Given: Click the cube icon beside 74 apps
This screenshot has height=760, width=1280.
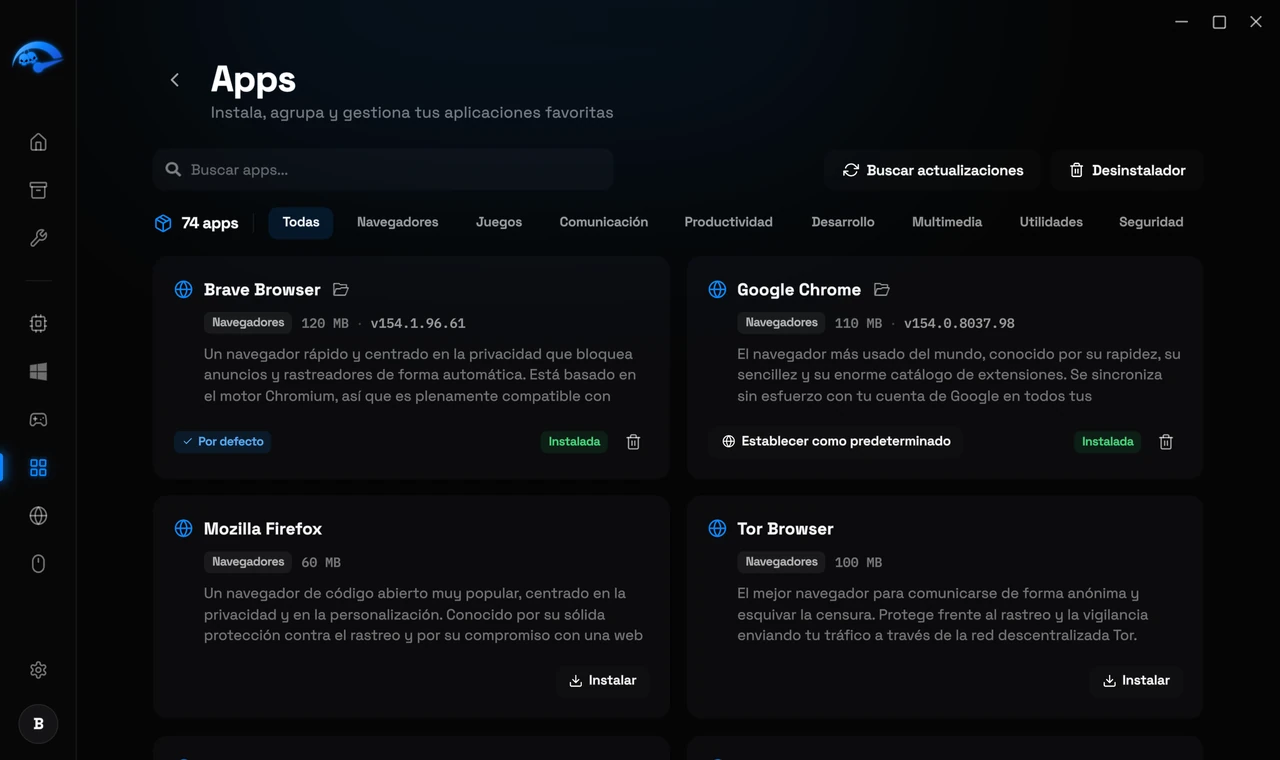Looking at the screenshot, I should (163, 223).
